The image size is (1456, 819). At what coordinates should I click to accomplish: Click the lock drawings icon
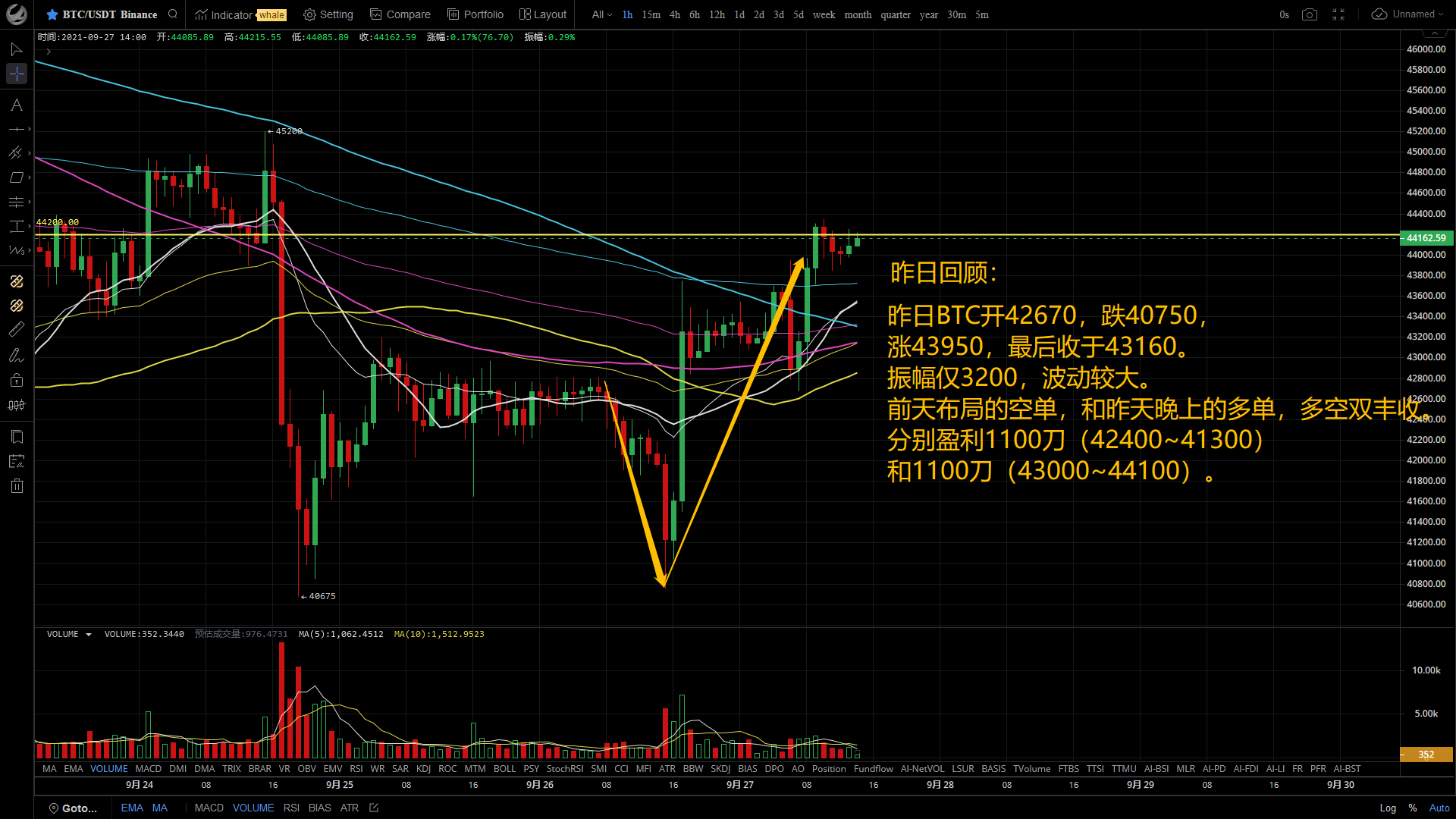17,380
